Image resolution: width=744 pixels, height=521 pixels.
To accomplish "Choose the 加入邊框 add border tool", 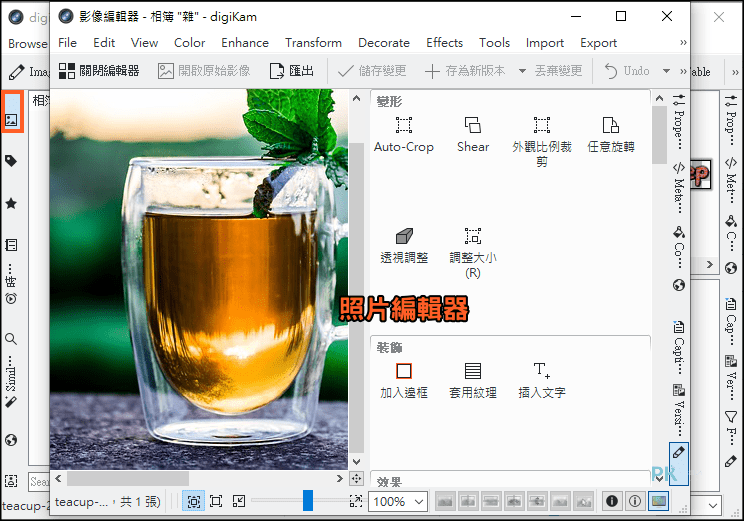I will pyautogui.click(x=404, y=381).
